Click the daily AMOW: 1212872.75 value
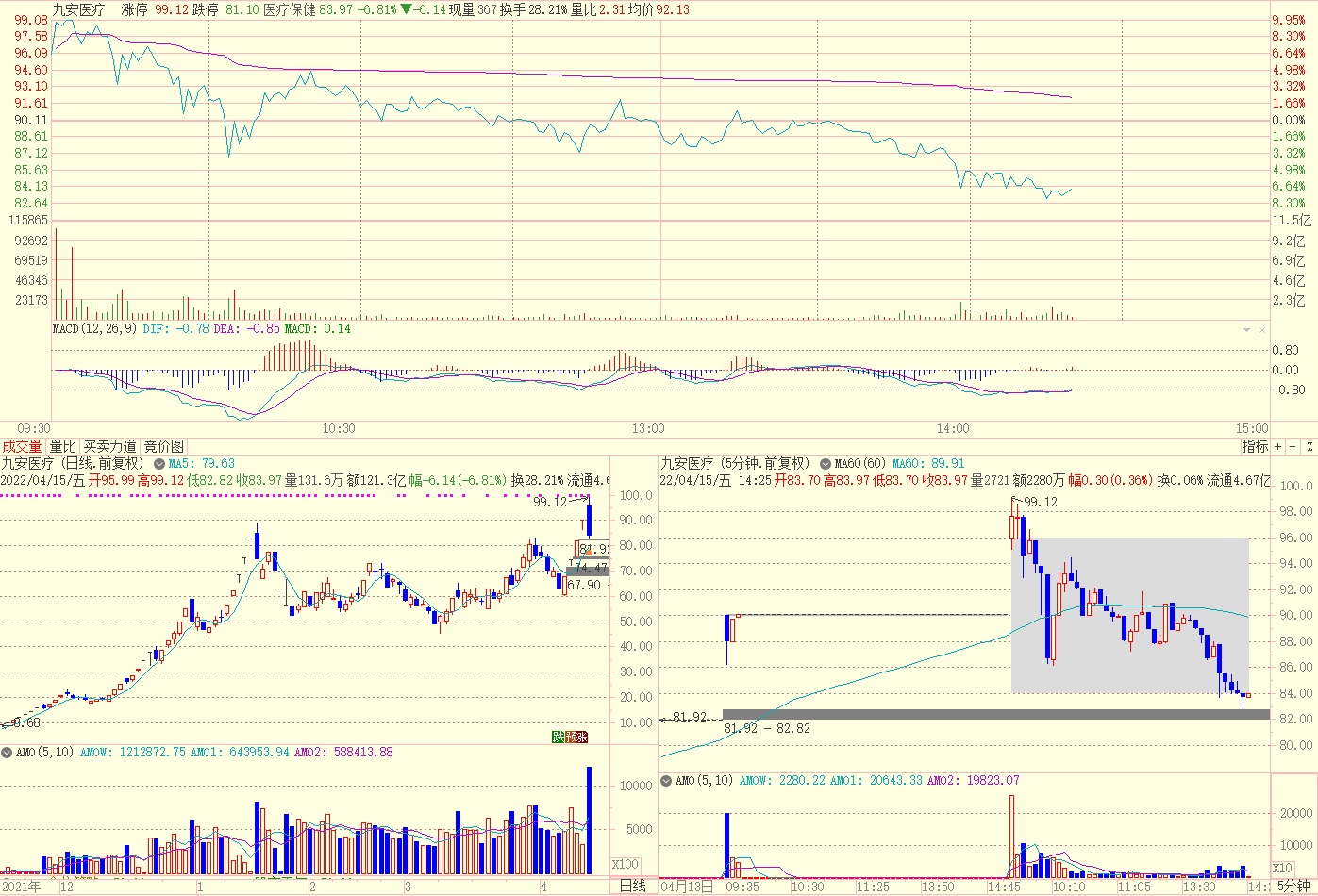This screenshot has height=896, width=1318. [x=133, y=753]
